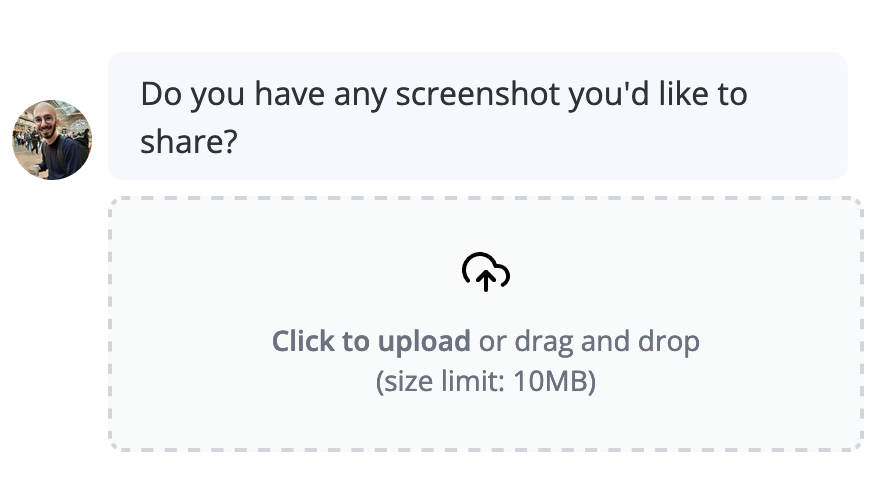884x488 pixels.
Task: Click the word "any" in the message
Action: click(x=360, y=95)
